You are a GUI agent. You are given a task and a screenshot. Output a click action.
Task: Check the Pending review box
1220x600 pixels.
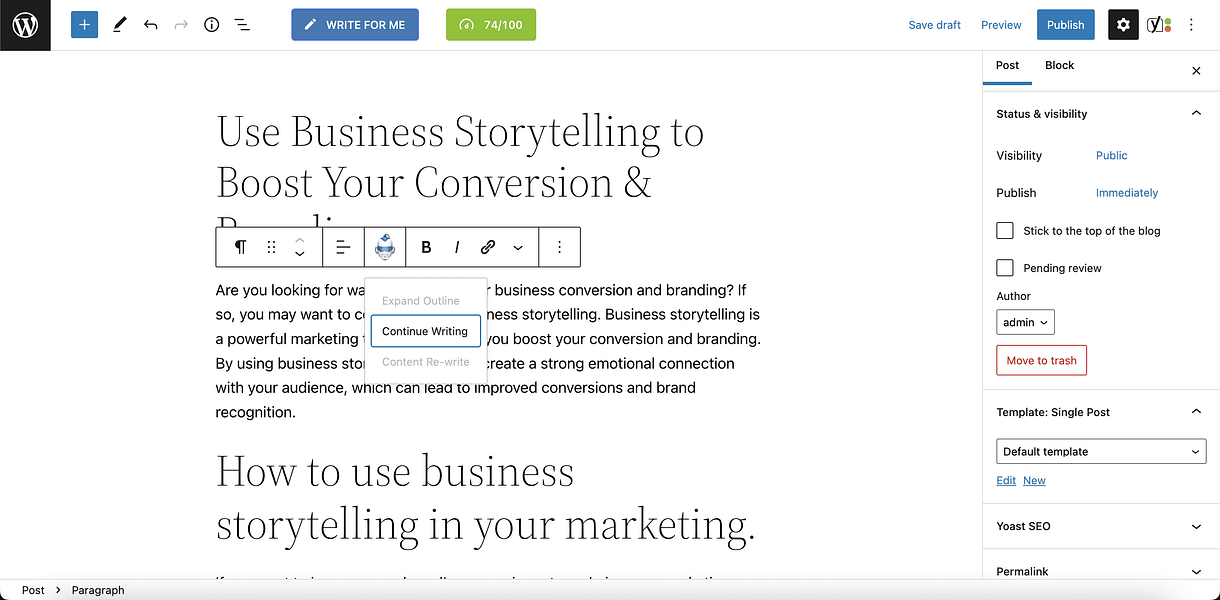[x=1005, y=268]
